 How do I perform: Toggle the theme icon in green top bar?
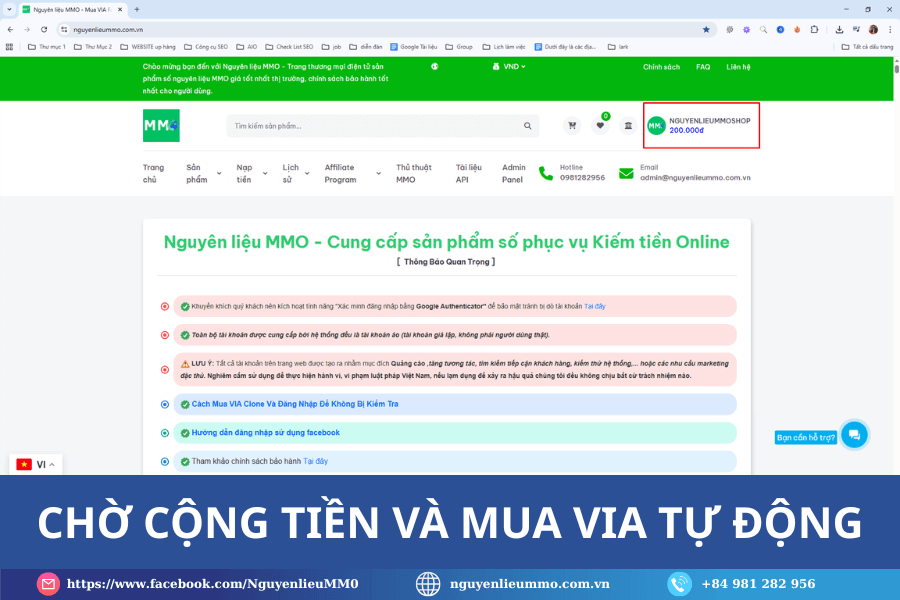(435, 67)
